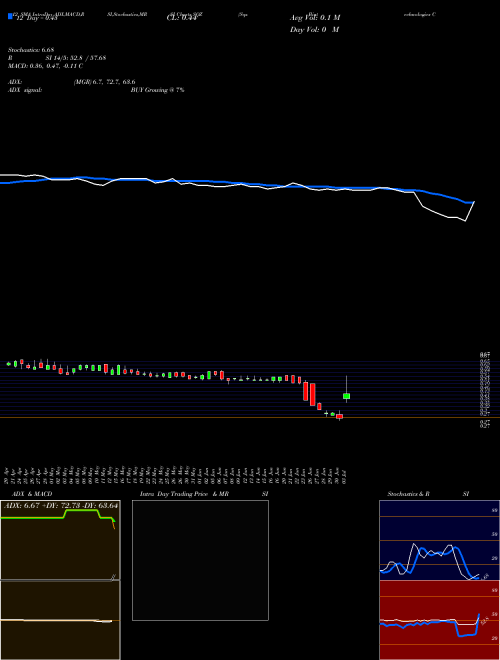Click the blue moving average line's end point
This screenshot has height=660, width=500.
coord(474,202)
